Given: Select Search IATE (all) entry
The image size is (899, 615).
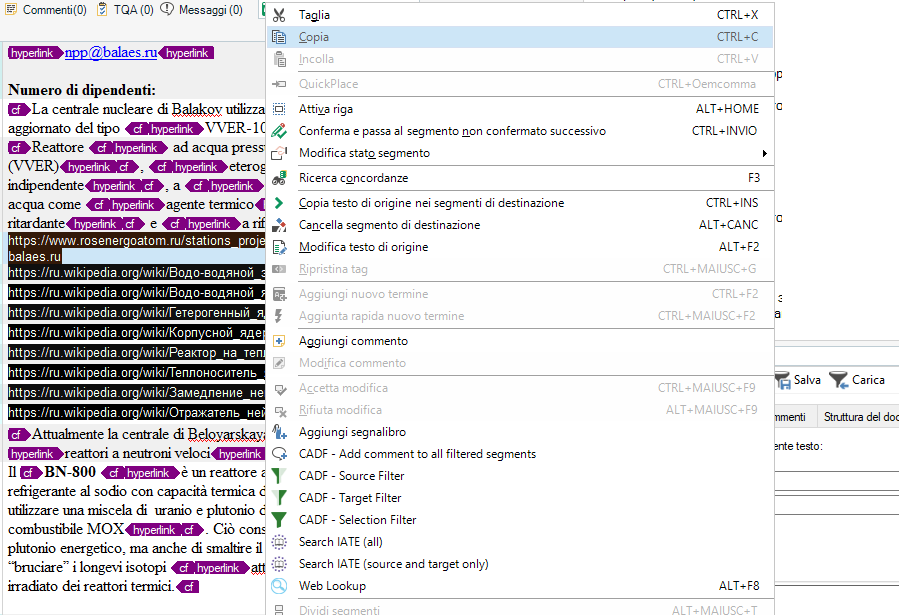Looking at the screenshot, I should coord(520,542).
